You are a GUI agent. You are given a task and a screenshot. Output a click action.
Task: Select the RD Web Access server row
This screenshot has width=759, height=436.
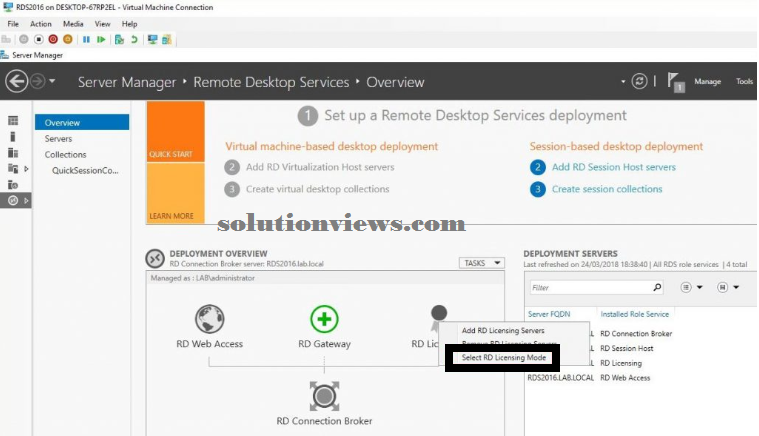(589, 377)
